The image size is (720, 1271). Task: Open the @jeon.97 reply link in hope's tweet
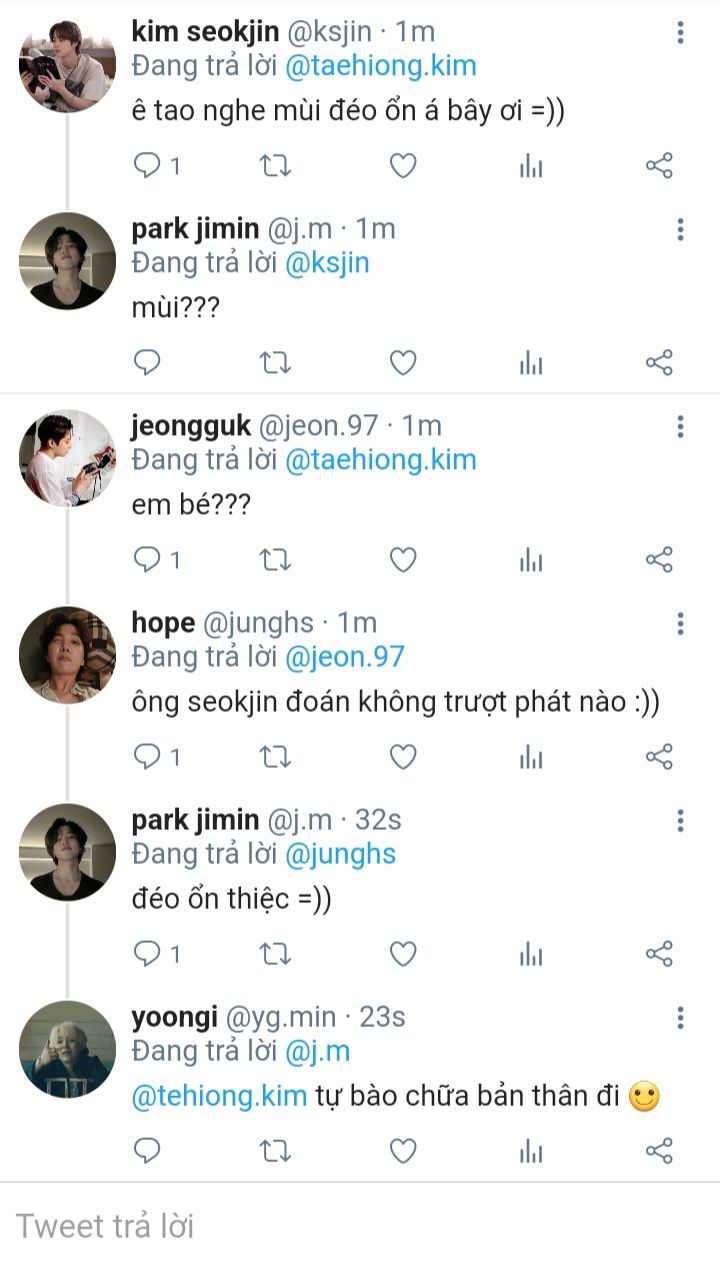[x=344, y=657]
